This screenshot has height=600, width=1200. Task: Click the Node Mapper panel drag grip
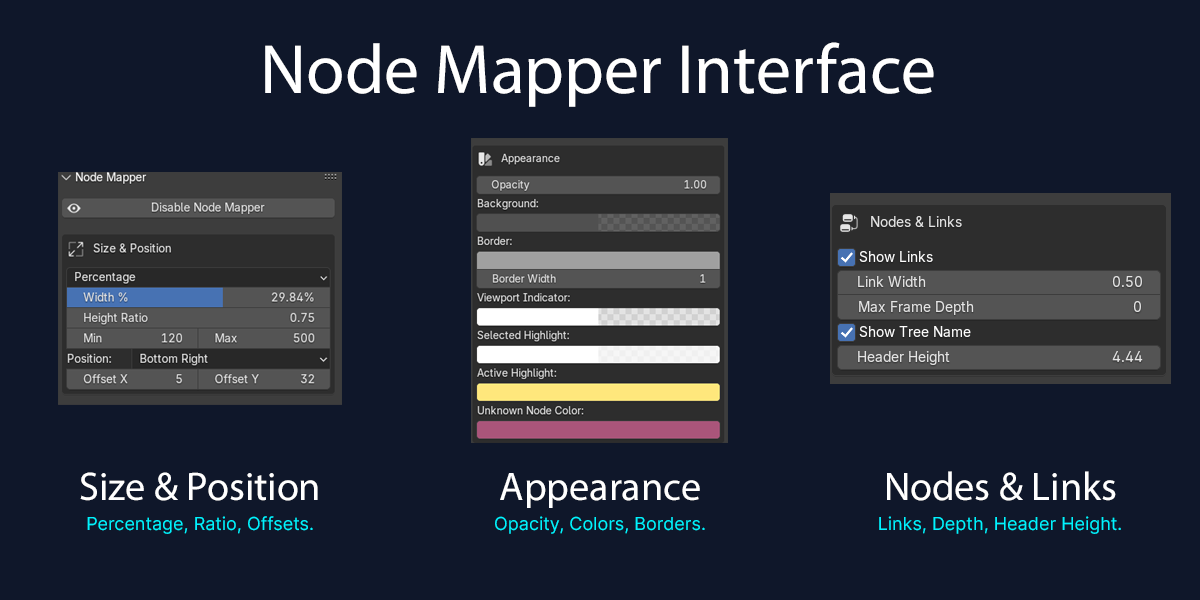(x=330, y=176)
